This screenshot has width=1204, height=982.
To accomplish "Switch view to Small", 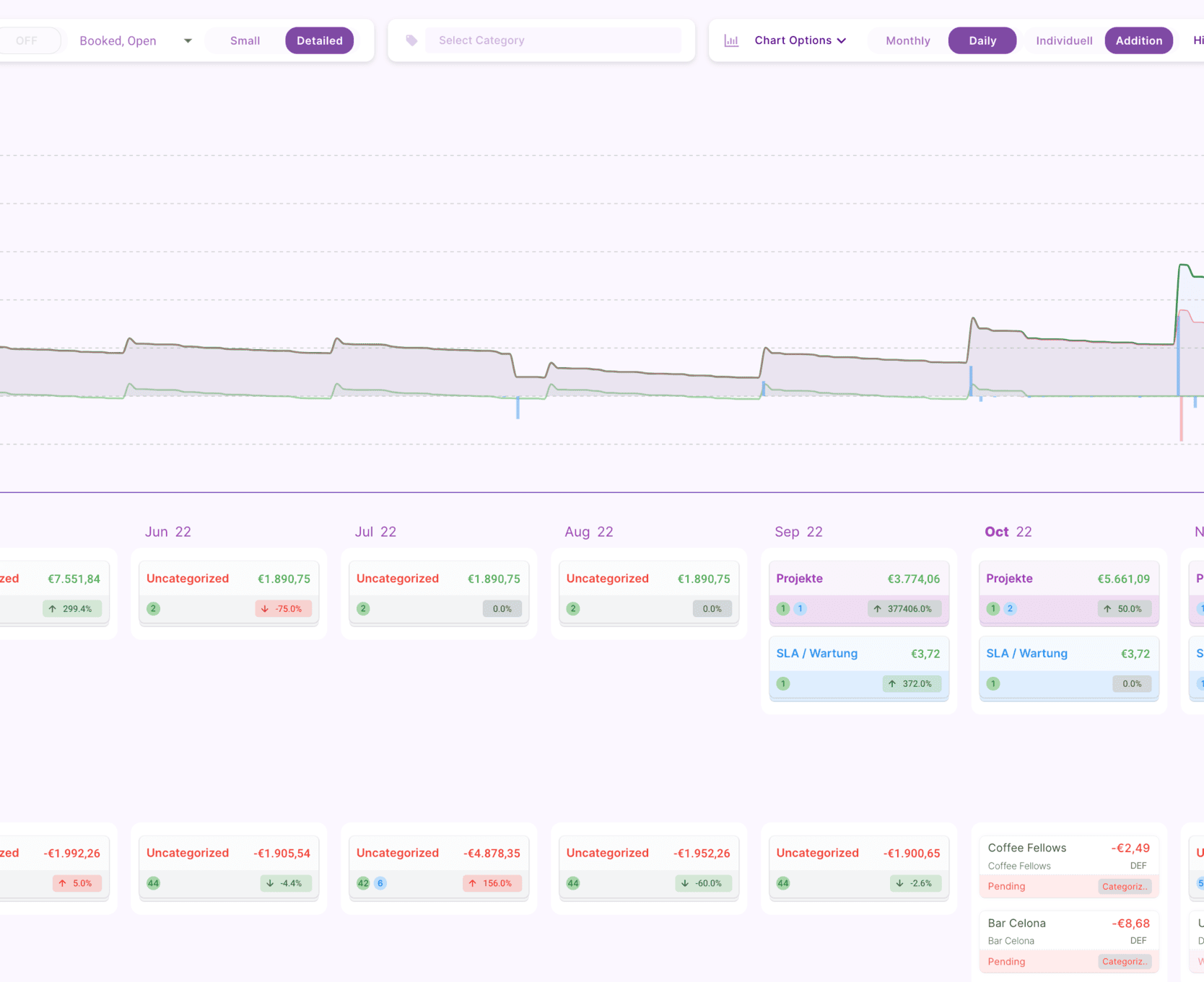I will click(x=245, y=40).
